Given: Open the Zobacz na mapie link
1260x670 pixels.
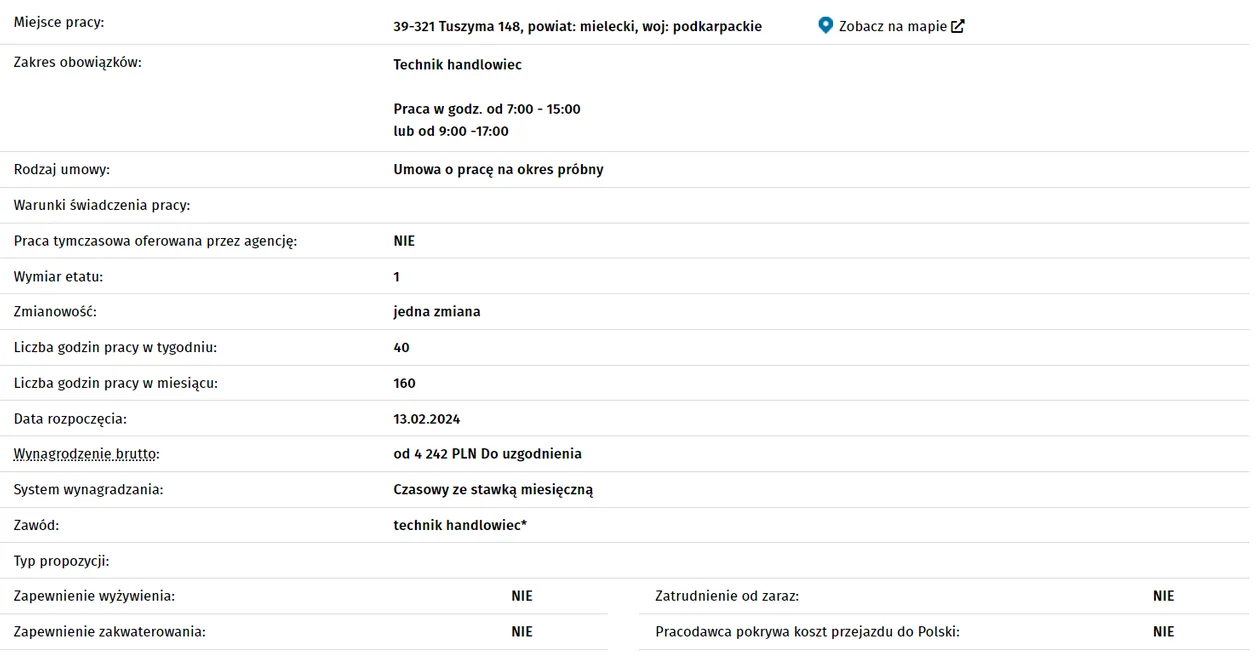Looking at the screenshot, I should tap(892, 27).
